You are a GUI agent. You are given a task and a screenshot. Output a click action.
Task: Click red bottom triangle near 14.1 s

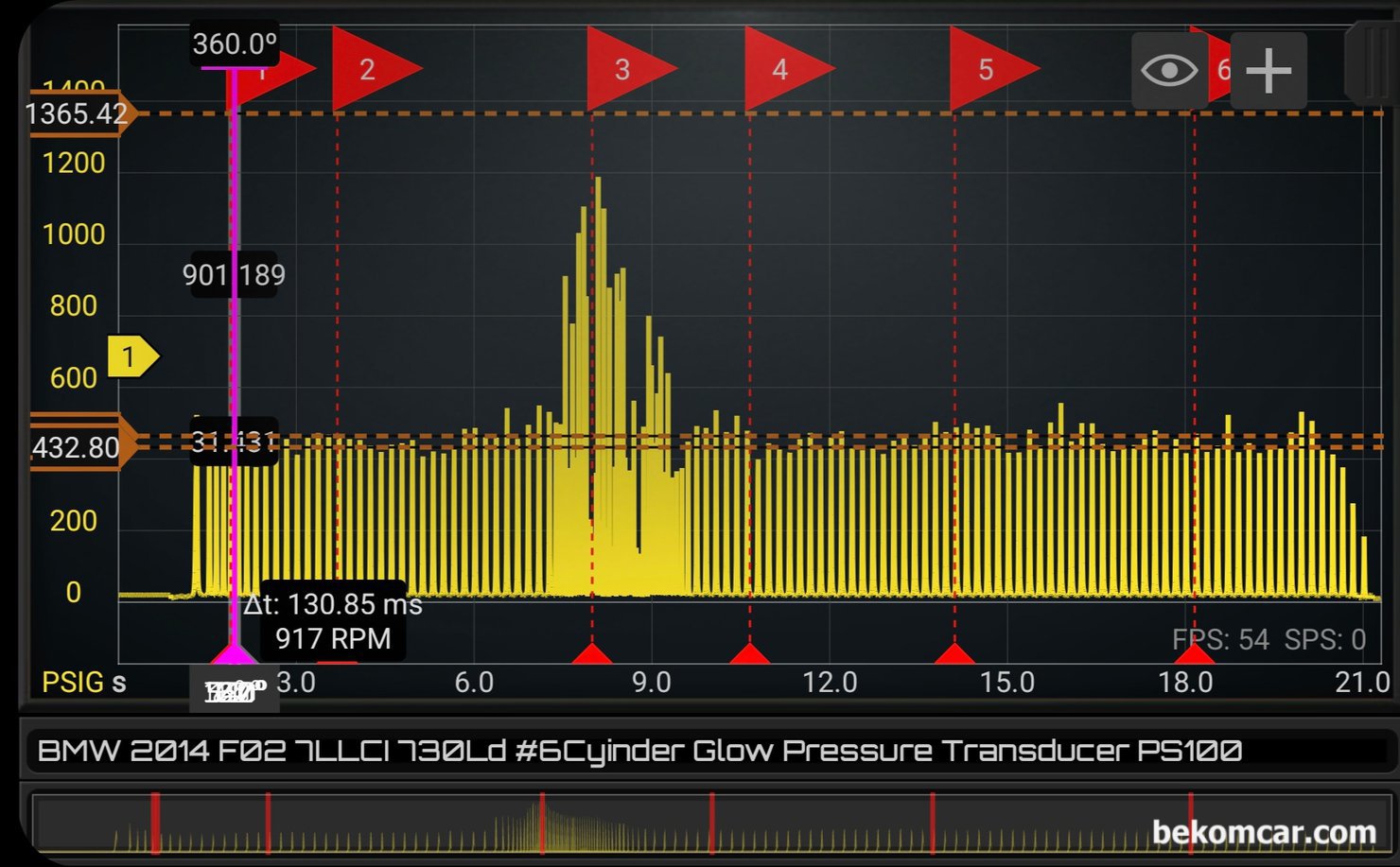tap(954, 653)
